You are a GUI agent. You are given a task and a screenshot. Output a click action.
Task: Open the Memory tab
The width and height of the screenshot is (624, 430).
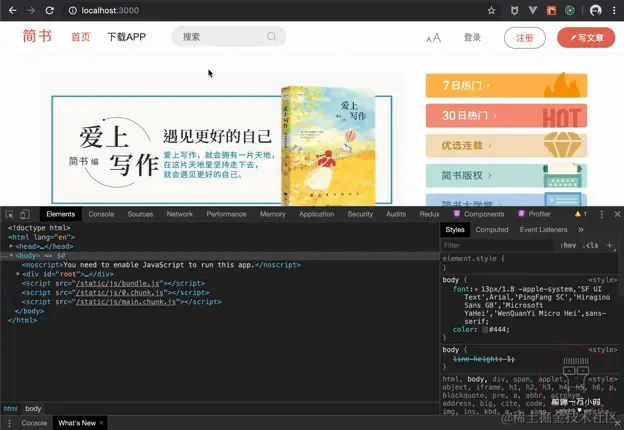273,214
